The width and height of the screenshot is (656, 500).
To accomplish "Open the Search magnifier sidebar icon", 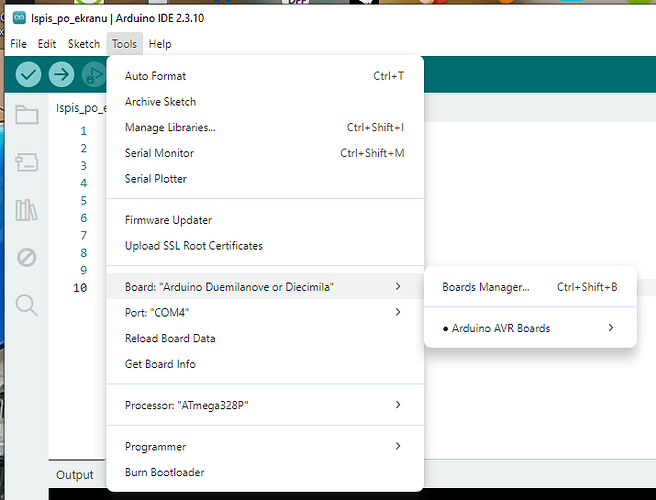I will 27,305.
